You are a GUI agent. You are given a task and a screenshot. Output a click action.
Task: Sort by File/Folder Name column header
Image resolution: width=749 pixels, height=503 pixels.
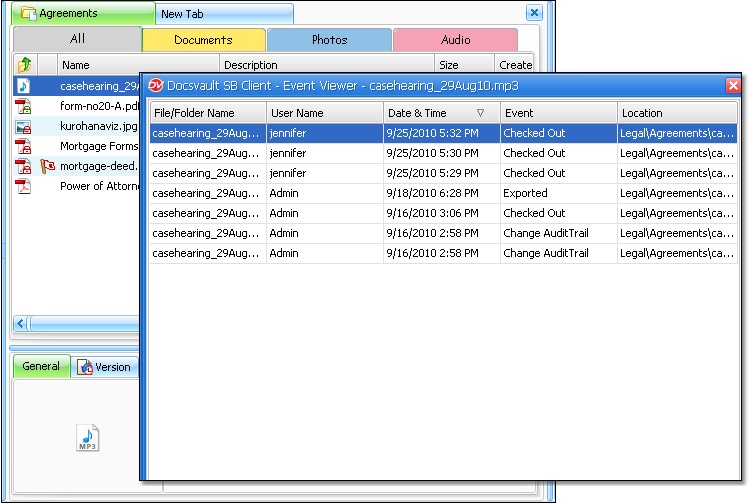[x=208, y=113]
